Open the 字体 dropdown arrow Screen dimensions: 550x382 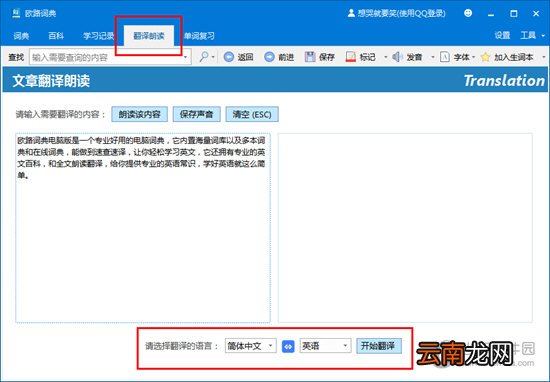[x=473, y=57]
